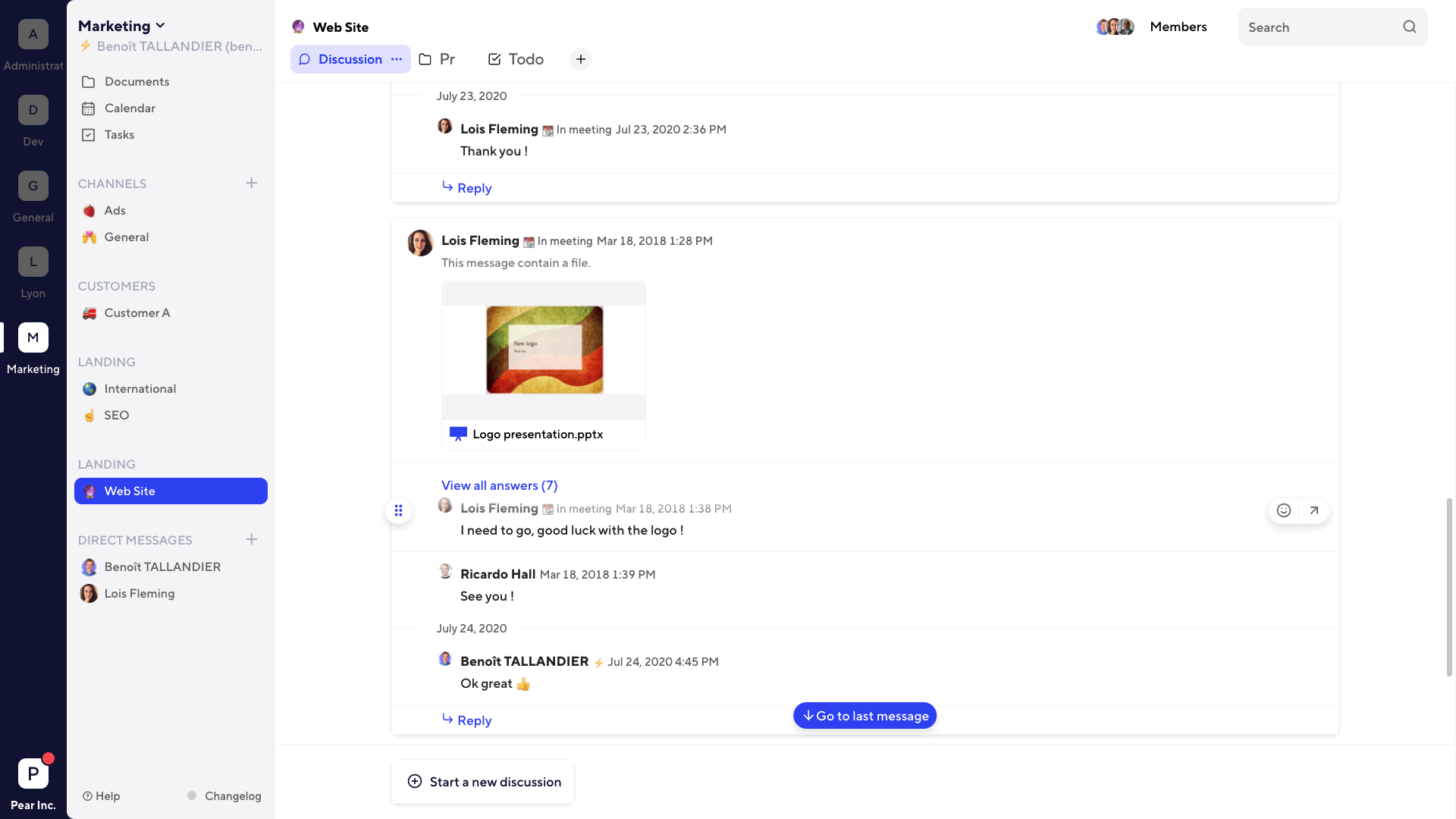Click View all answers (7)
The width and height of the screenshot is (1456, 819).
pos(499,485)
